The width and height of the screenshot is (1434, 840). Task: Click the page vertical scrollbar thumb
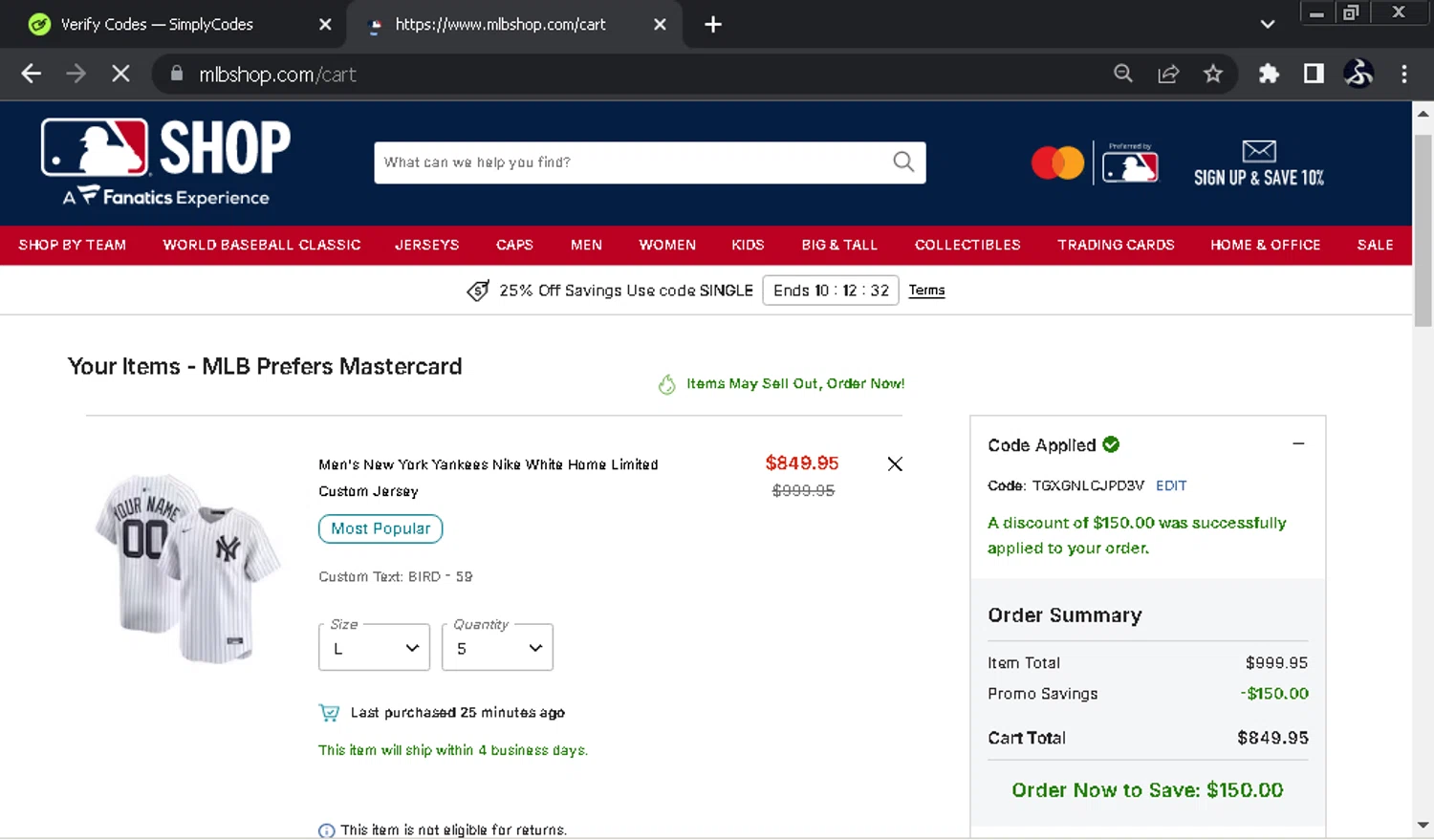(1423, 229)
